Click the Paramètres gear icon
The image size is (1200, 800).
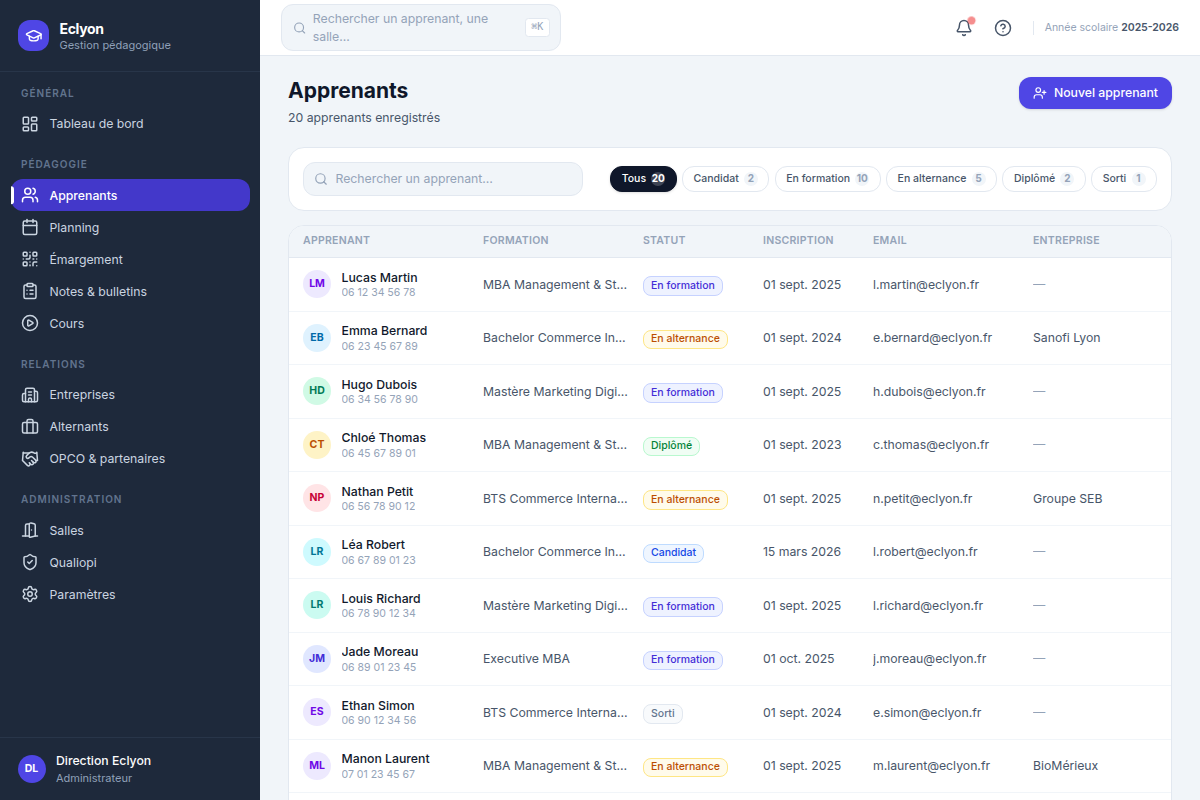coord(30,594)
